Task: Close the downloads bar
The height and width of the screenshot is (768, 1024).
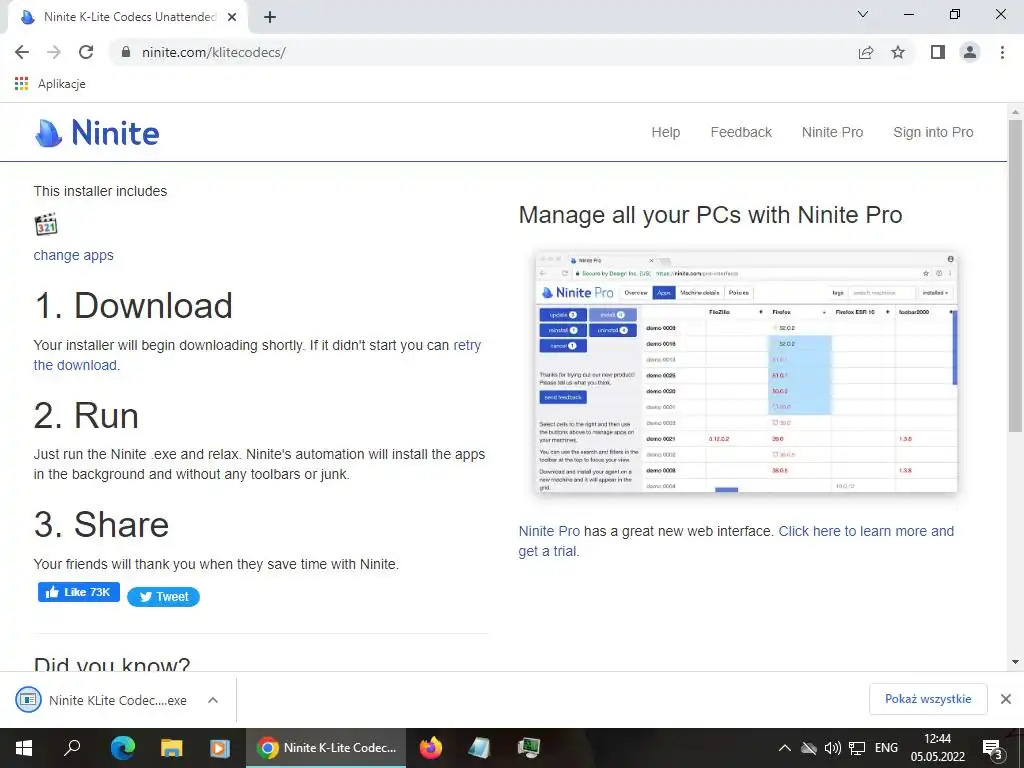Action: (x=1006, y=699)
